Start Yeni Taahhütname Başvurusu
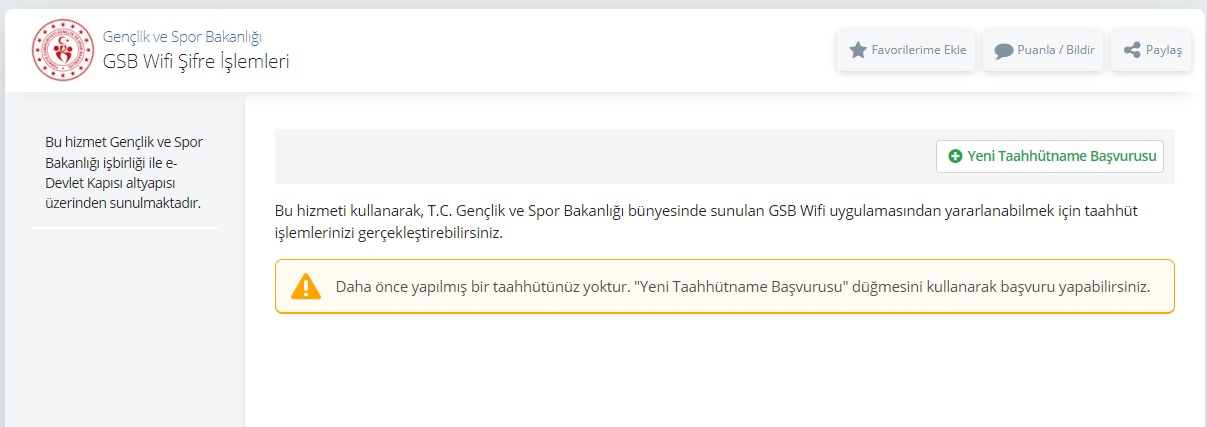Image resolution: width=1207 pixels, height=427 pixels. 1050,156
